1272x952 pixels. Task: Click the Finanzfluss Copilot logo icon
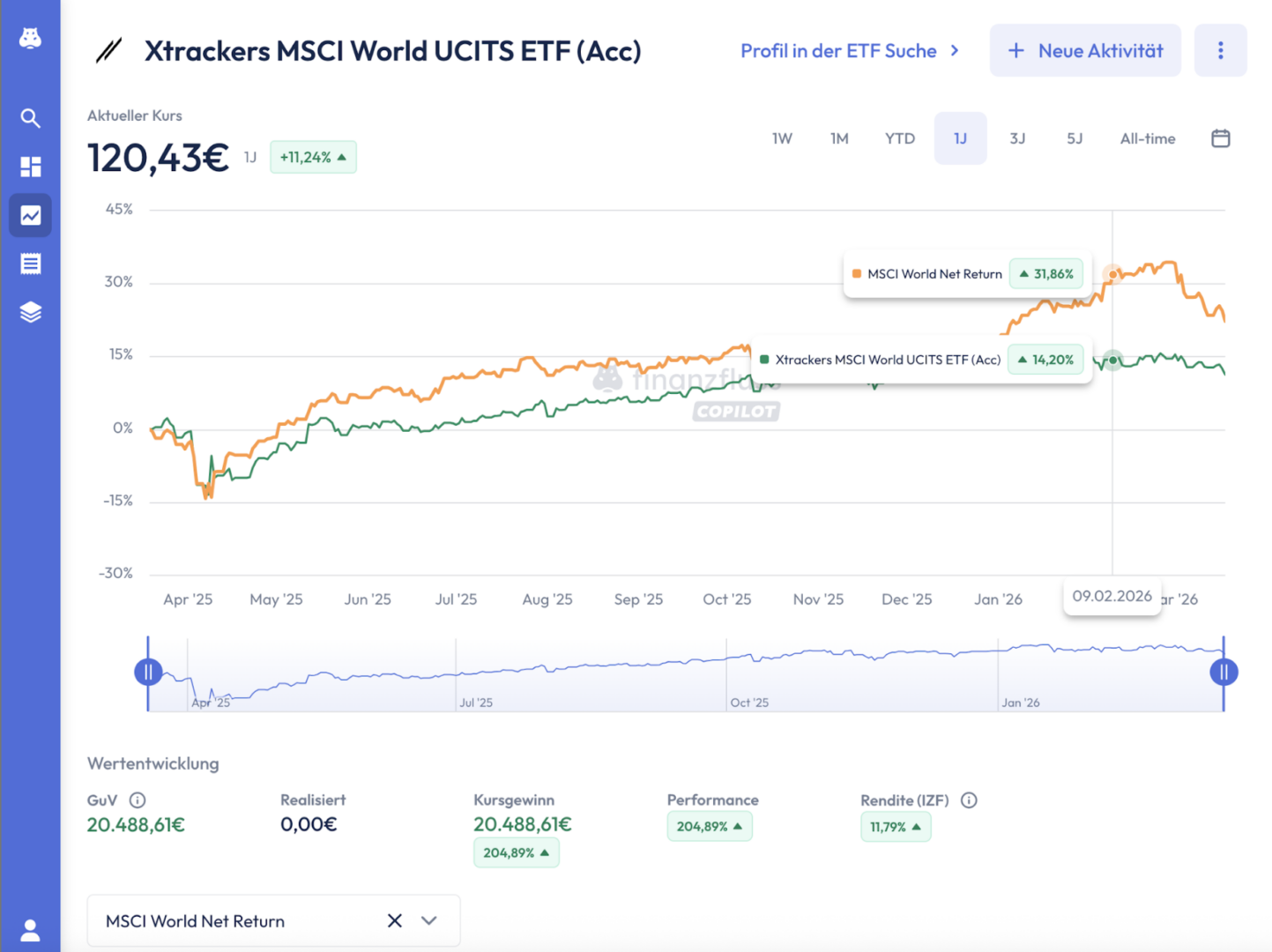30,38
